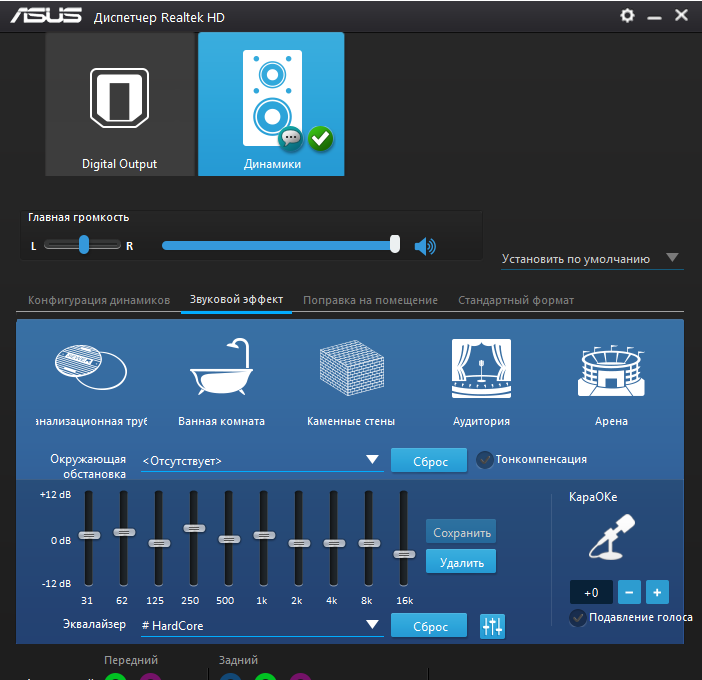Expand Окружающая обстановка environment dropdown
The height and width of the screenshot is (680, 702).
click(x=372, y=460)
